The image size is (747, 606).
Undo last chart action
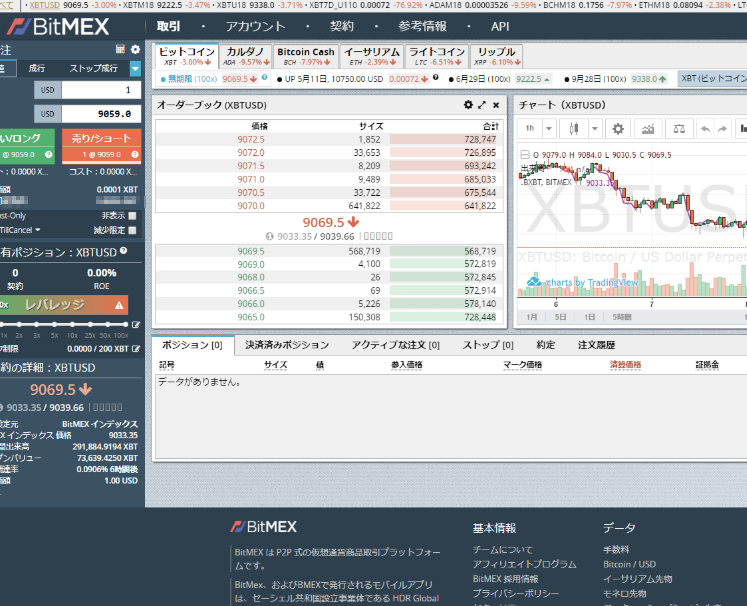pos(705,129)
